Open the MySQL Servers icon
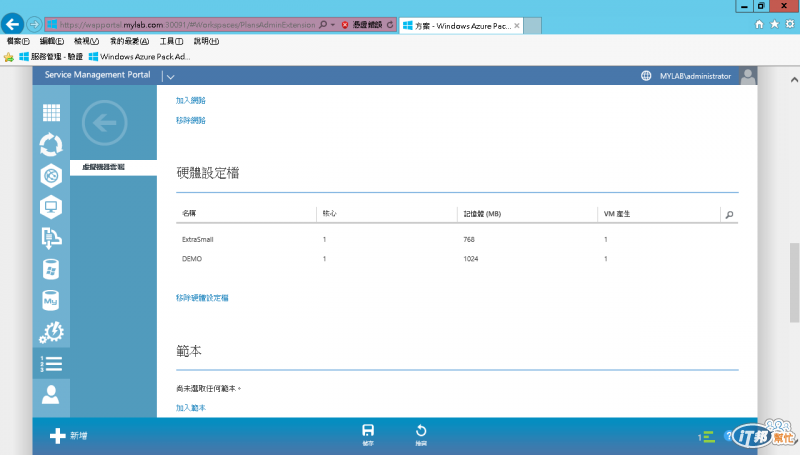800x455 pixels. tap(51, 300)
